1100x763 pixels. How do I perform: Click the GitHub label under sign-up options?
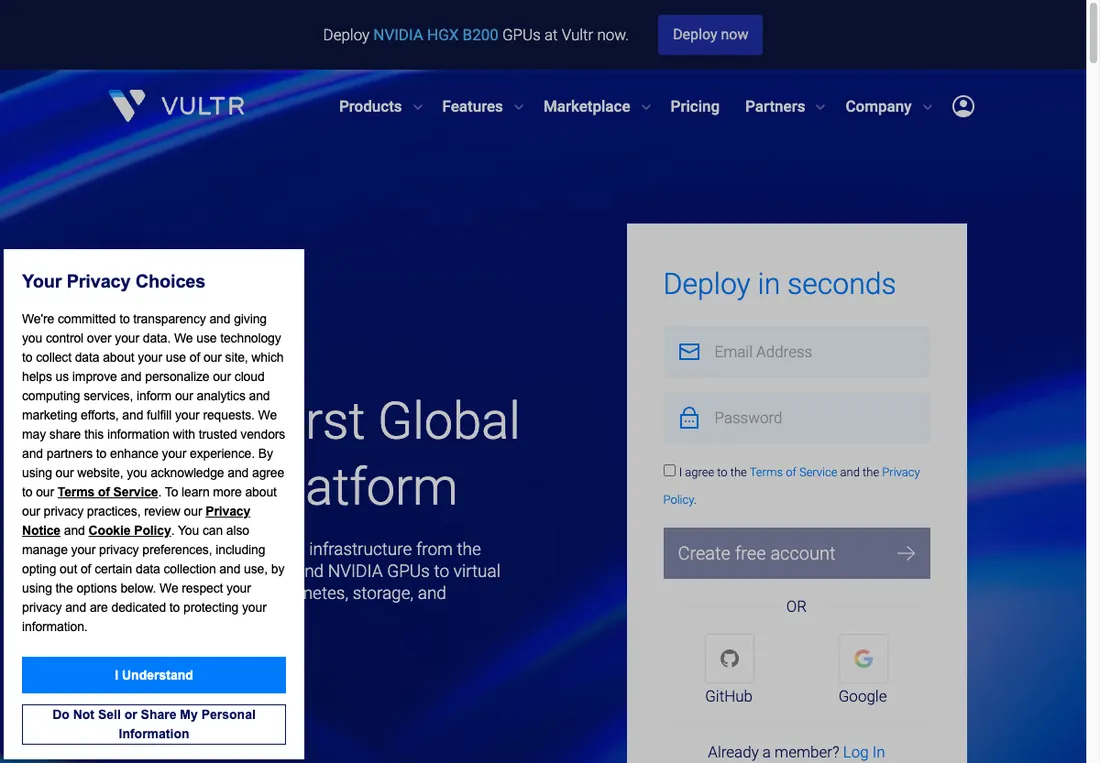(x=728, y=696)
